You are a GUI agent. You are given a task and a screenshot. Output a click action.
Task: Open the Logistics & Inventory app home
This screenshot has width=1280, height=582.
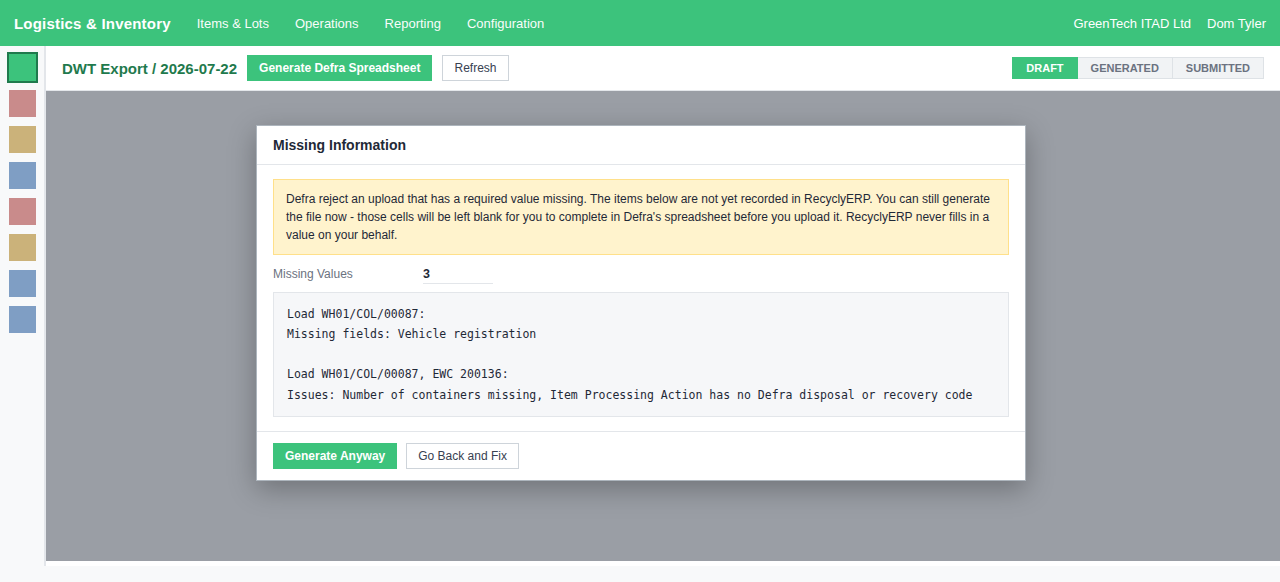click(92, 23)
